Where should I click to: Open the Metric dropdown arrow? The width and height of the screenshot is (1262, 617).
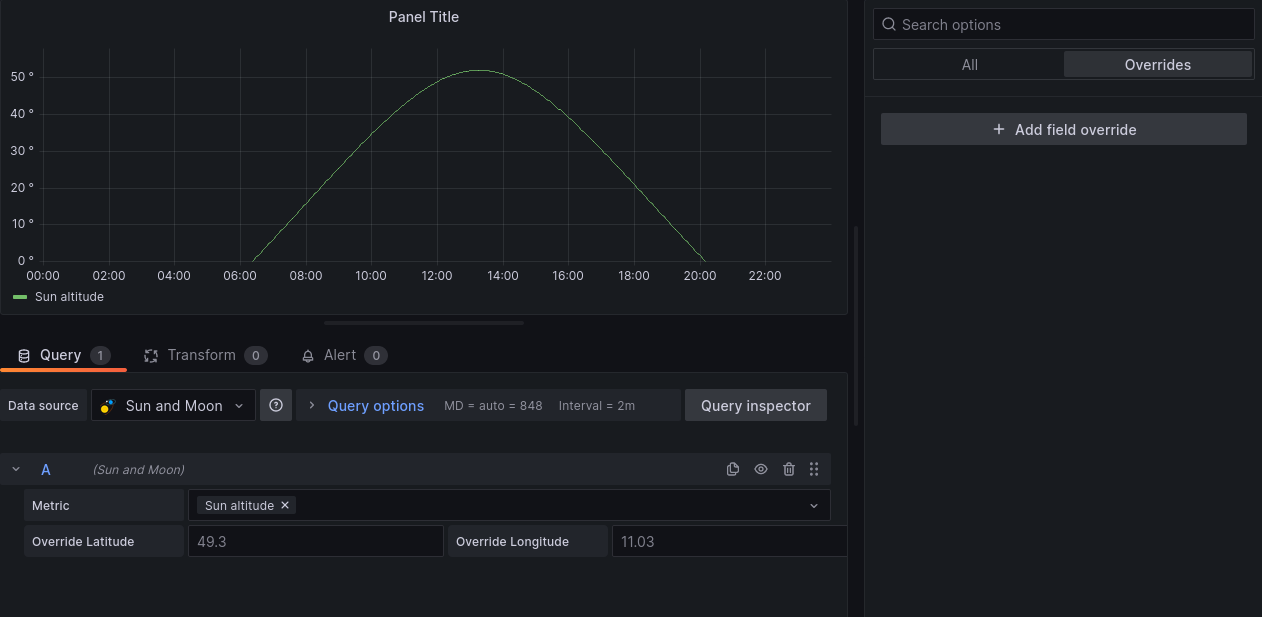[x=814, y=506]
